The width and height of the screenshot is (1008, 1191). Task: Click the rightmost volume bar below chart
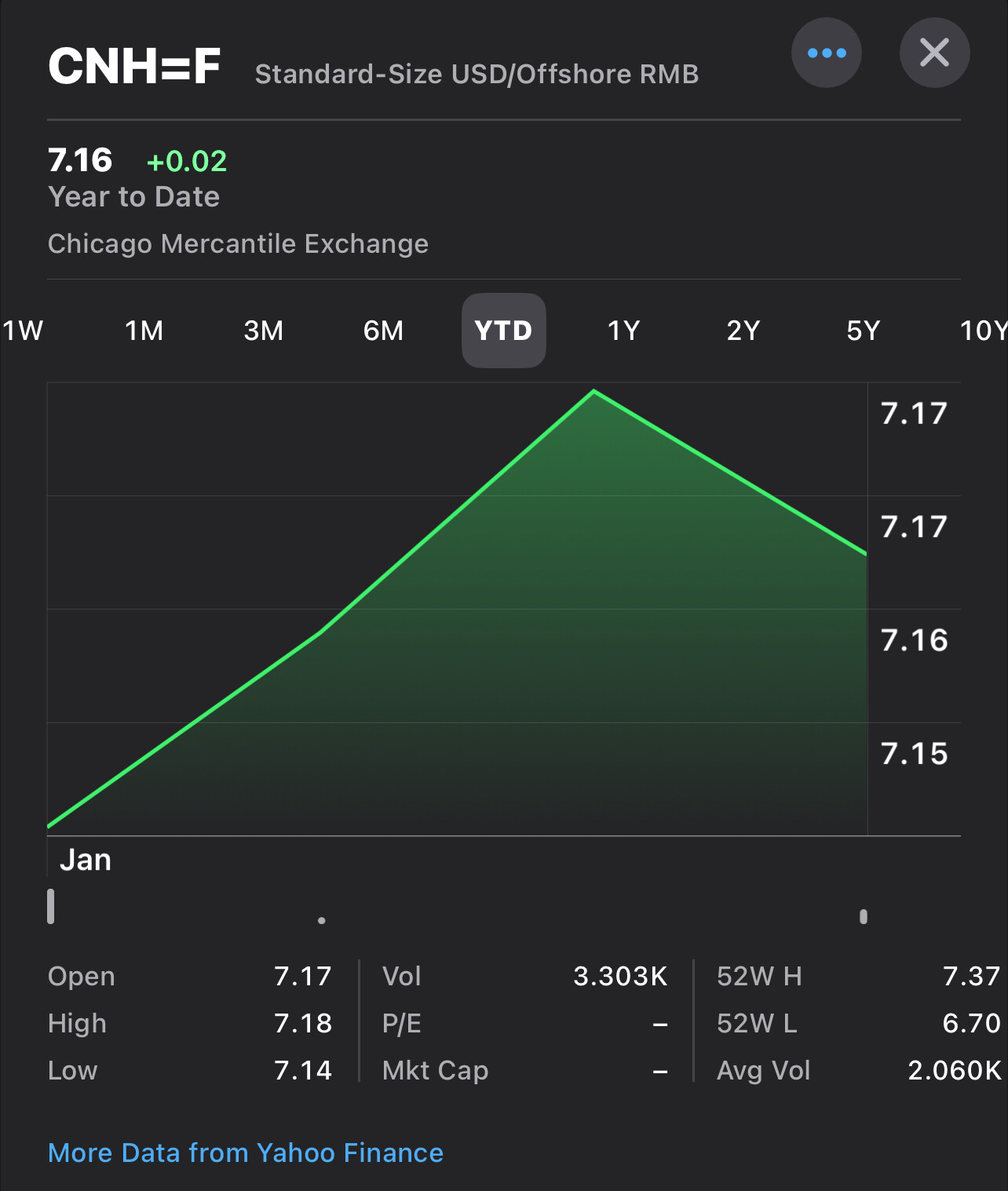(x=864, y=916)
